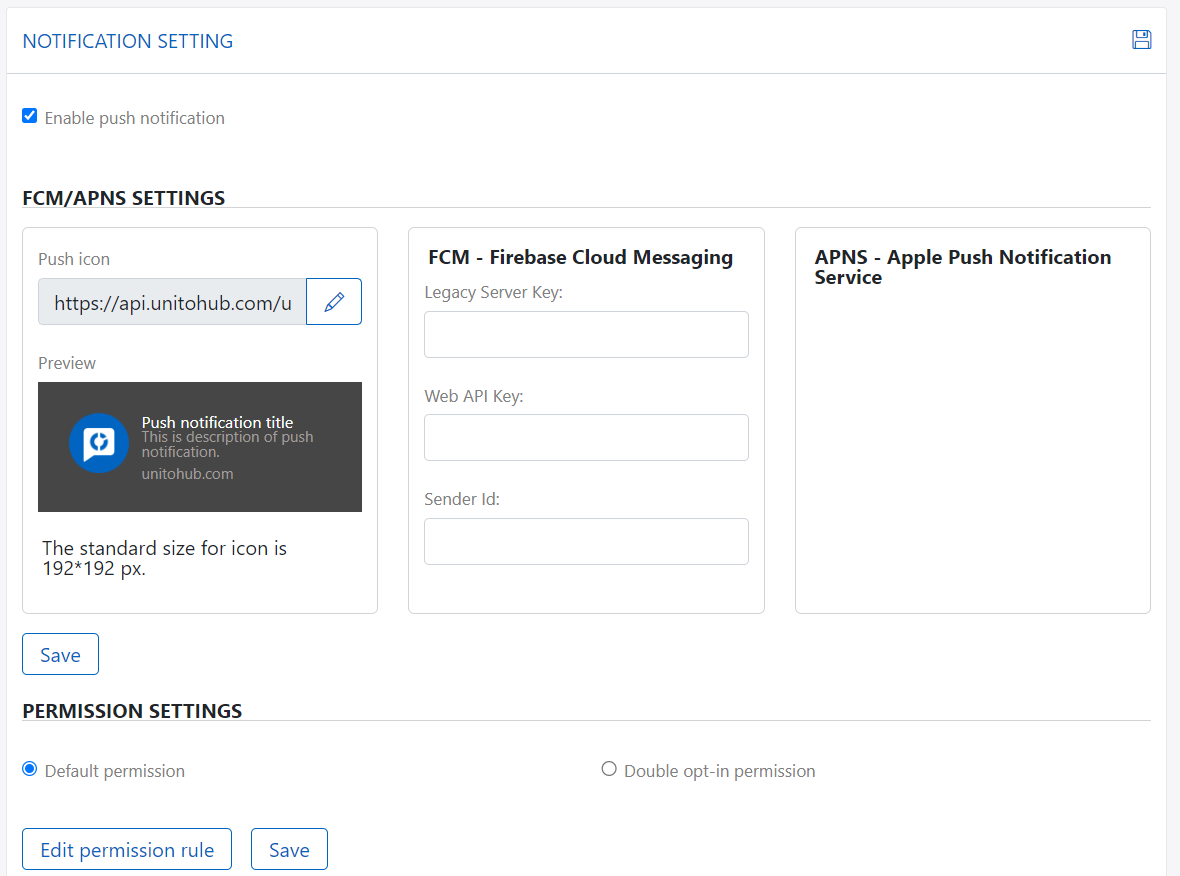Click Save in the permission settings section
This screenshot has width=1180, height=876.
pos(289,849)
